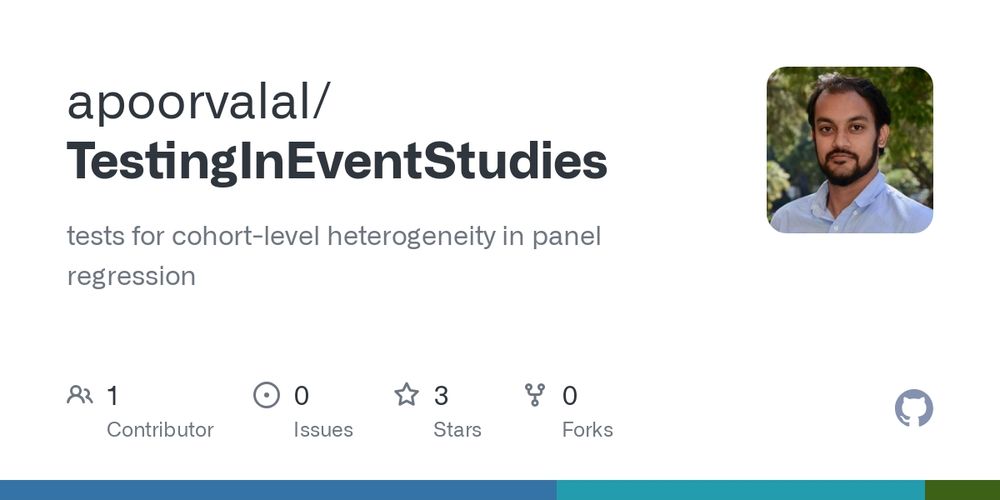Select the Forks label
Image resolution: width=1000 pixels, height=500 pixels.
[587, 430]
